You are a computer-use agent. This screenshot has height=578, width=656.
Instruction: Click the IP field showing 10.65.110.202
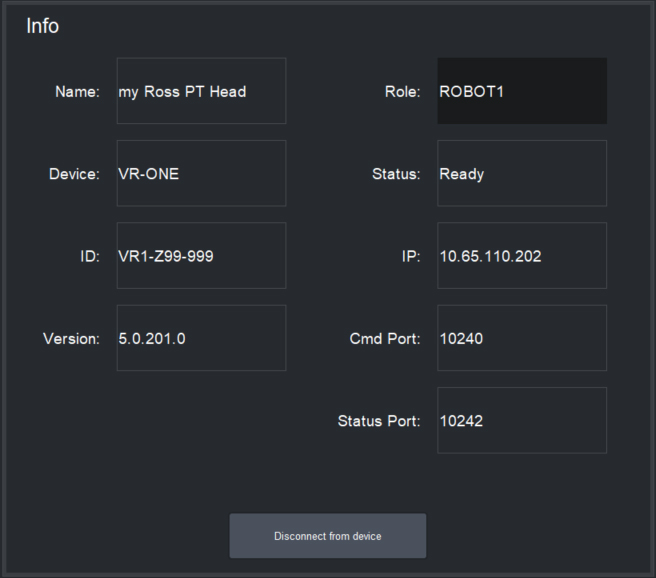pos(521,256)
